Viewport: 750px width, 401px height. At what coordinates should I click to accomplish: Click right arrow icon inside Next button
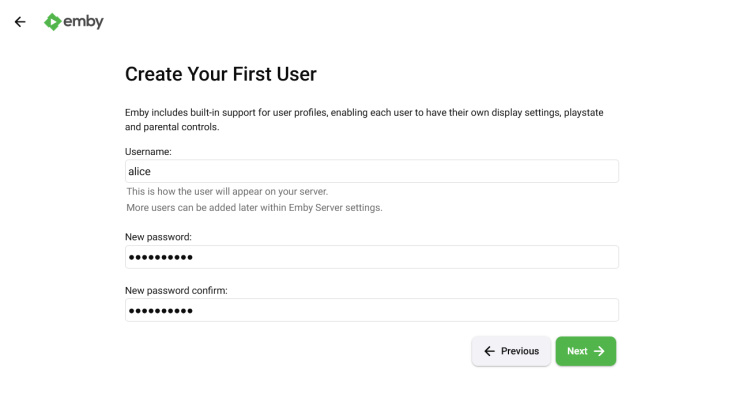(x=599, y=351)
